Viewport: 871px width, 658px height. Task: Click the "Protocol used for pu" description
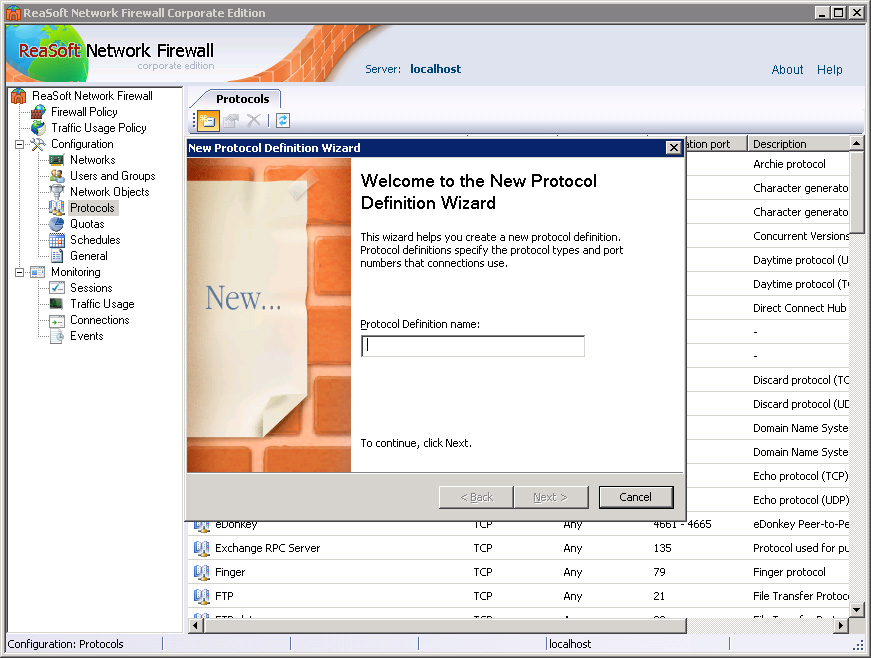pyautogui.click(x=801, y=549)
